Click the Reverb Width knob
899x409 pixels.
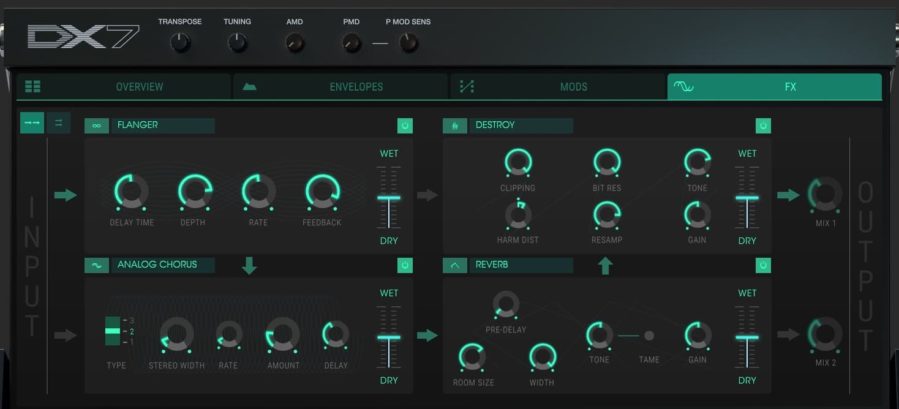542,357
